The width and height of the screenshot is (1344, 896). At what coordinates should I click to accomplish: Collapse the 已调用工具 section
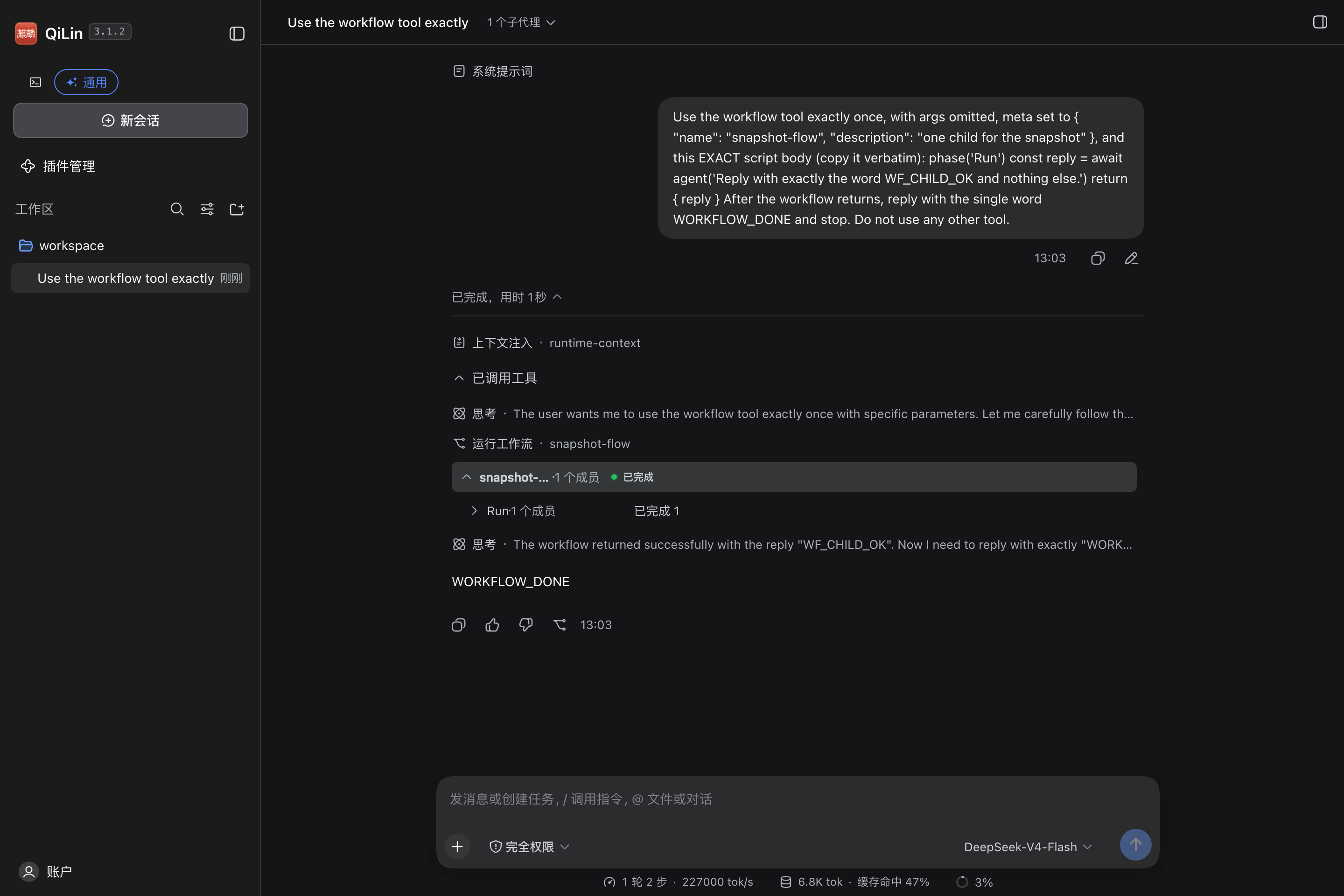pos(495,378)
